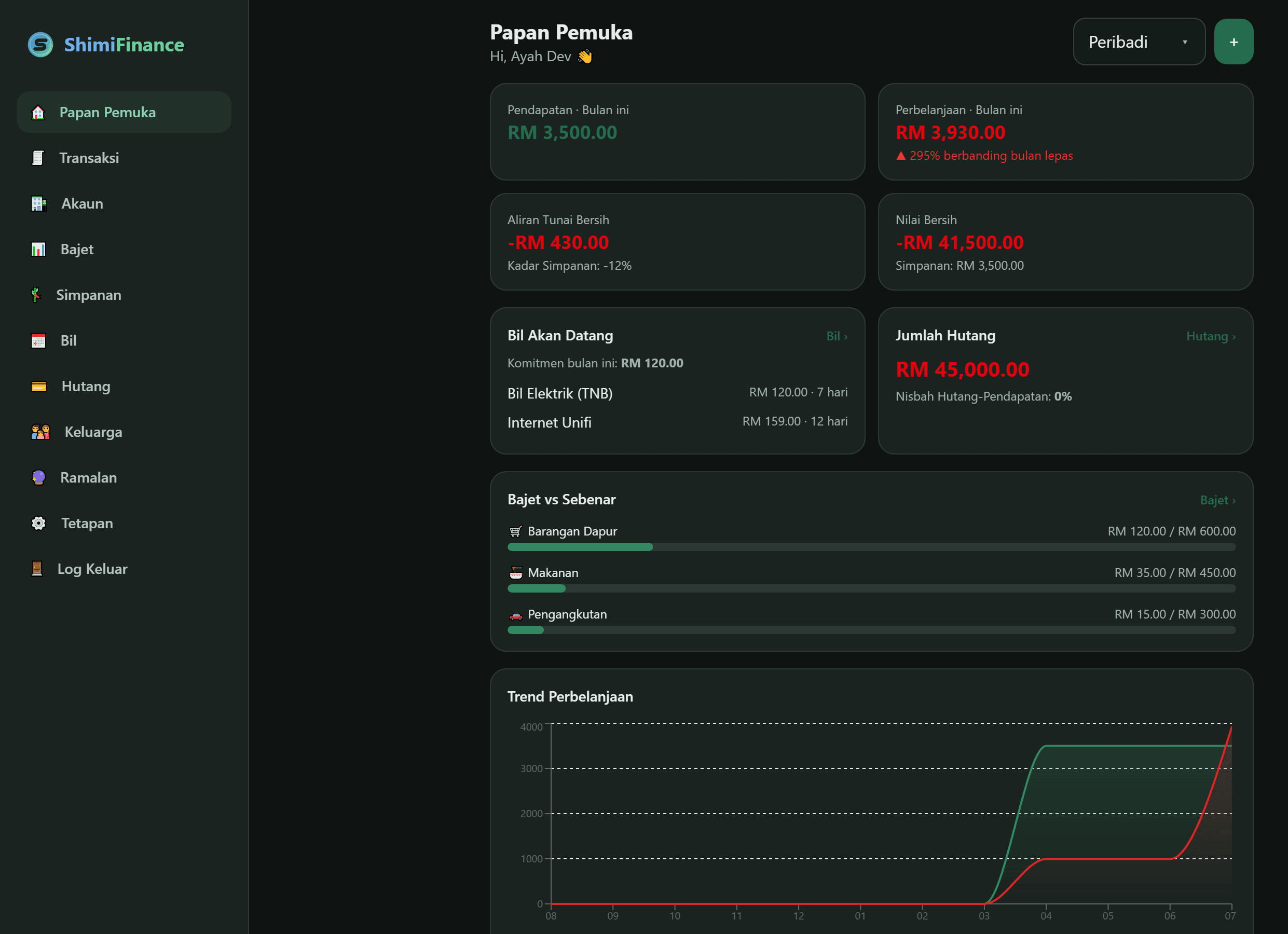Click the green plus add button

point(1234,42)
